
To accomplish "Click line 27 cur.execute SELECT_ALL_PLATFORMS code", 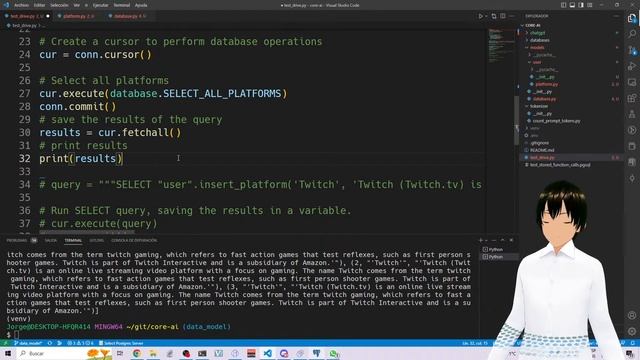I will pyautogui.click(x=163, y=94).
